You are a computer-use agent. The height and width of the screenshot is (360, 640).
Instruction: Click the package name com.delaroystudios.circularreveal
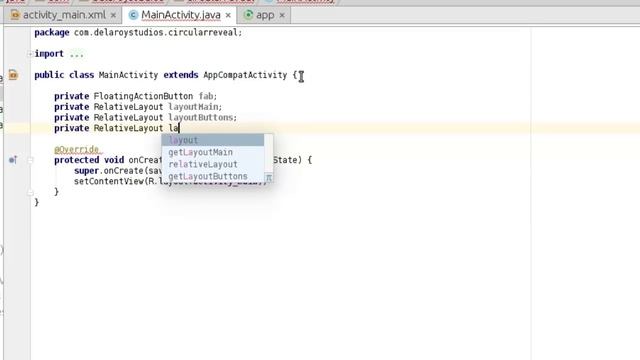point(156,32)
